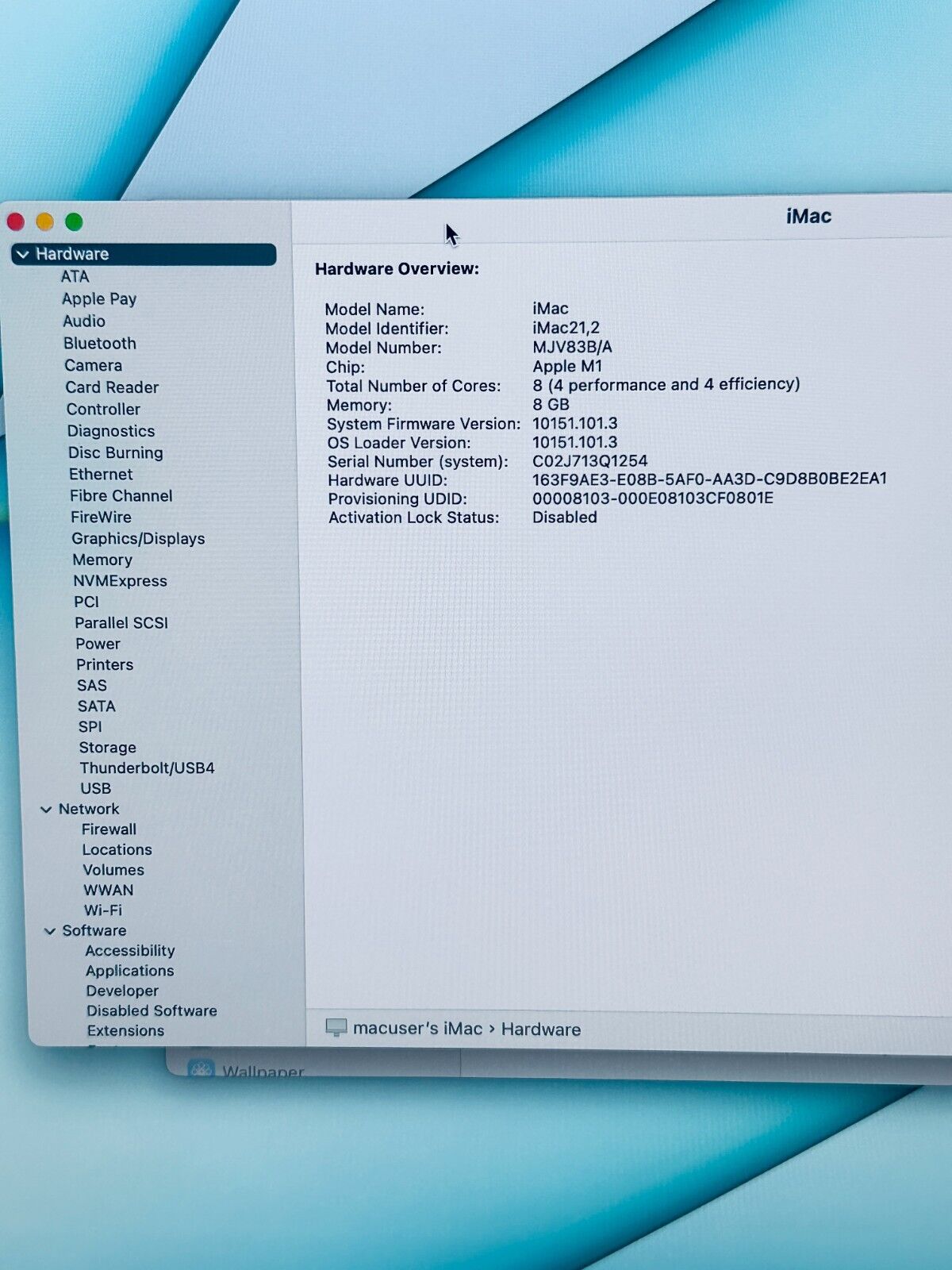Viewport: 952px width, 1270px height.
Task: Click the Hardware UUID value
Action: 709,479
